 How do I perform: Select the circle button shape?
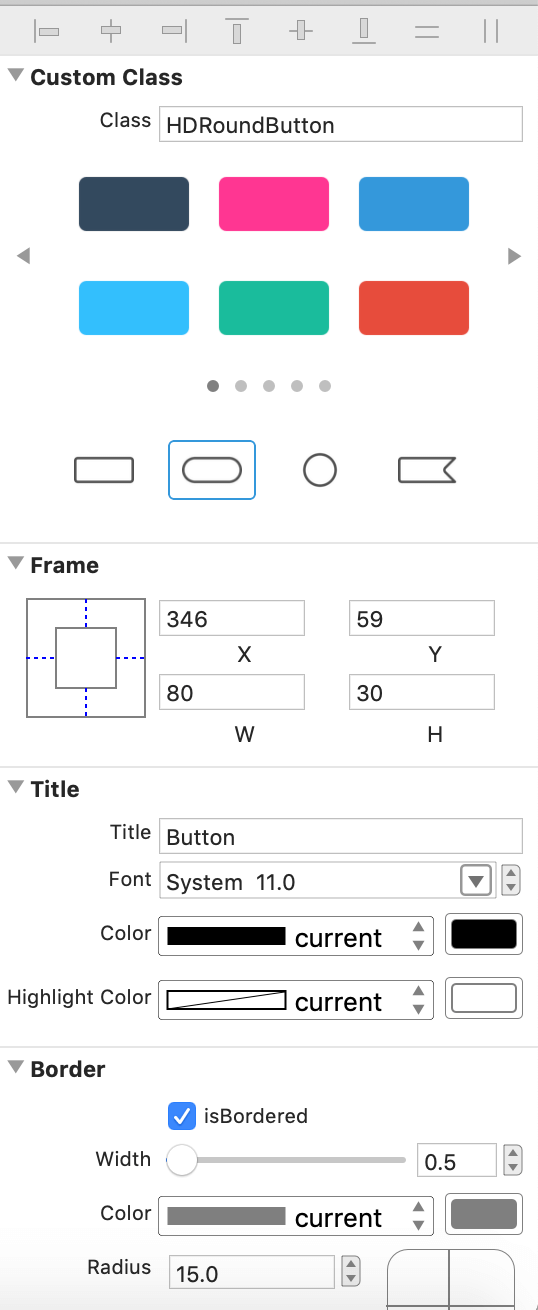(320, 470)
